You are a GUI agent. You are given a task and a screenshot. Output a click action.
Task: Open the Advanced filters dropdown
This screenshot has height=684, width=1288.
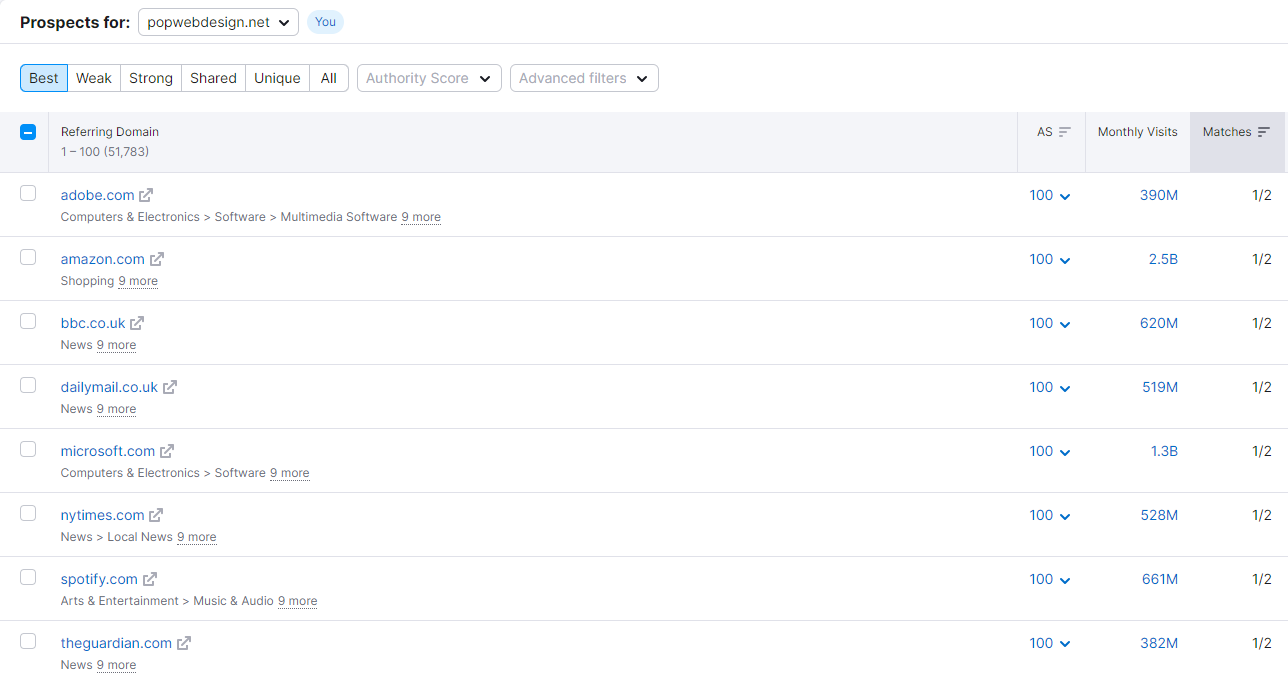tap(584, 78)
